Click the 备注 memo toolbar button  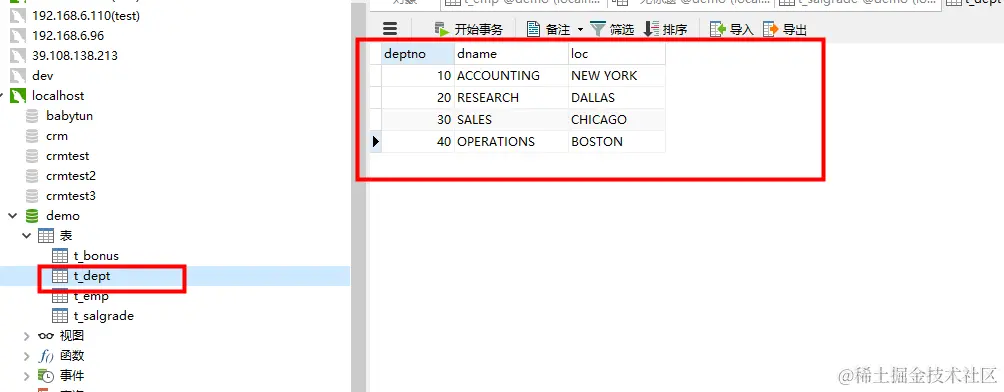click(548, 29)
